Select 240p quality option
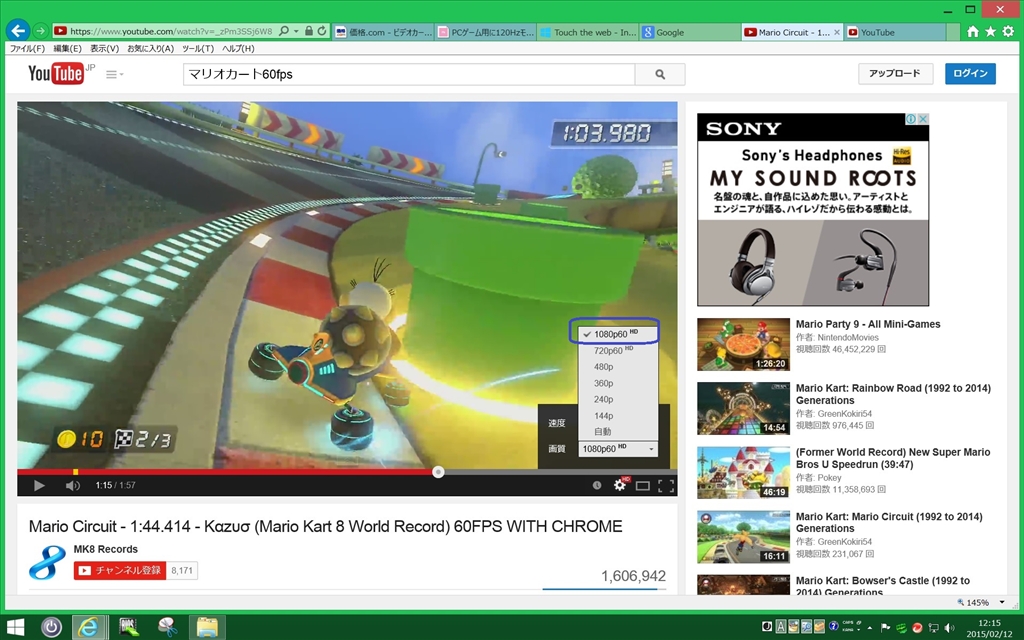Image resolution: width=1024 pixels, height=640 pixels. point(618,400)
